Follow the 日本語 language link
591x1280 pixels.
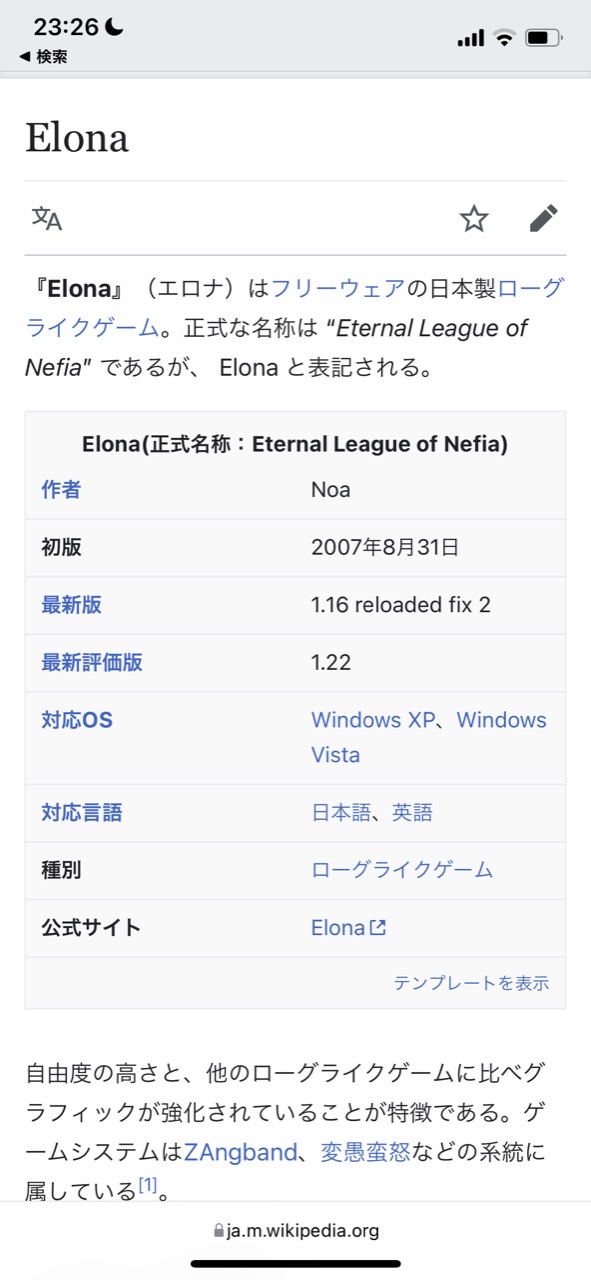coord(341,812)
